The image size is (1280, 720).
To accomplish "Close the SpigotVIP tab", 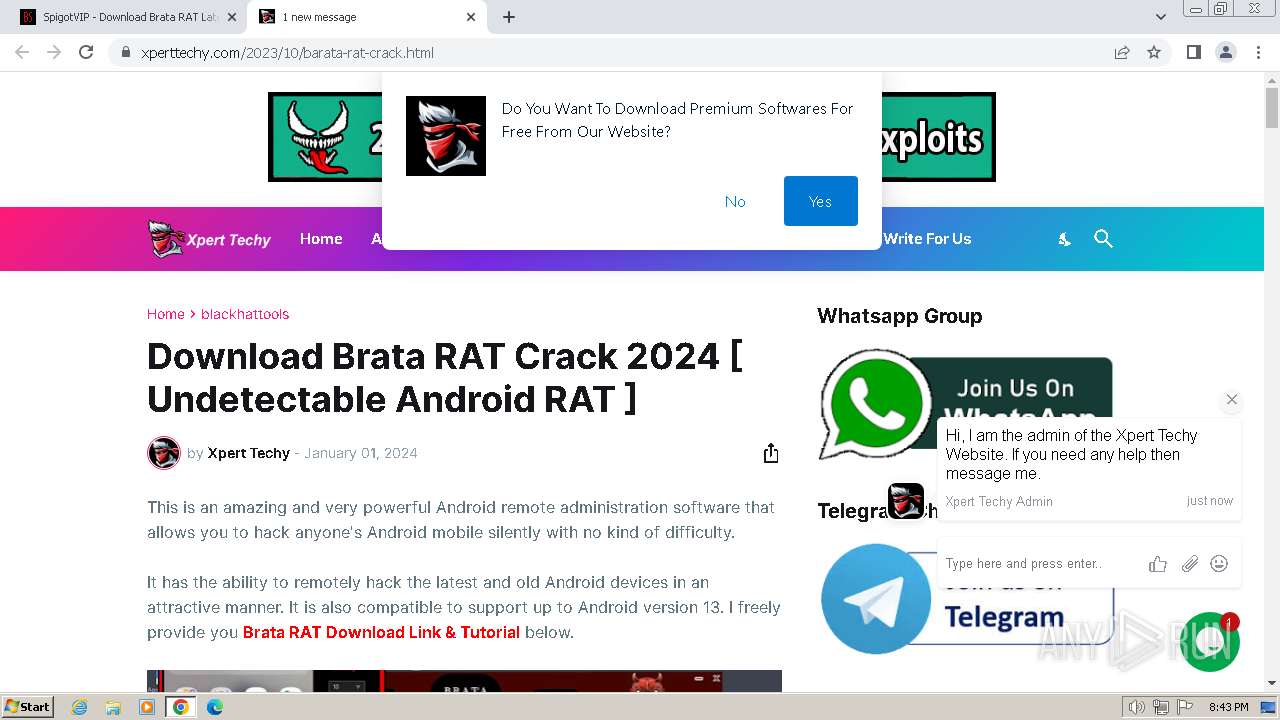I will pyautogui.click(x=231, y=17).
